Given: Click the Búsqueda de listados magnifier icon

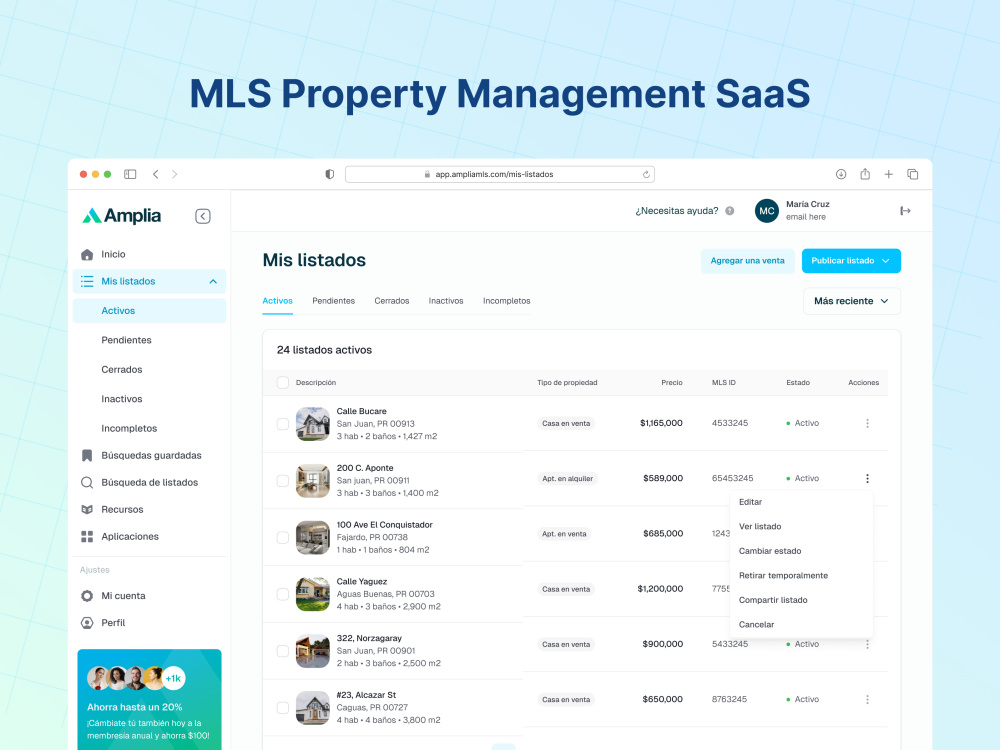Looking at the screenshot, I should [x=87, y=483].
